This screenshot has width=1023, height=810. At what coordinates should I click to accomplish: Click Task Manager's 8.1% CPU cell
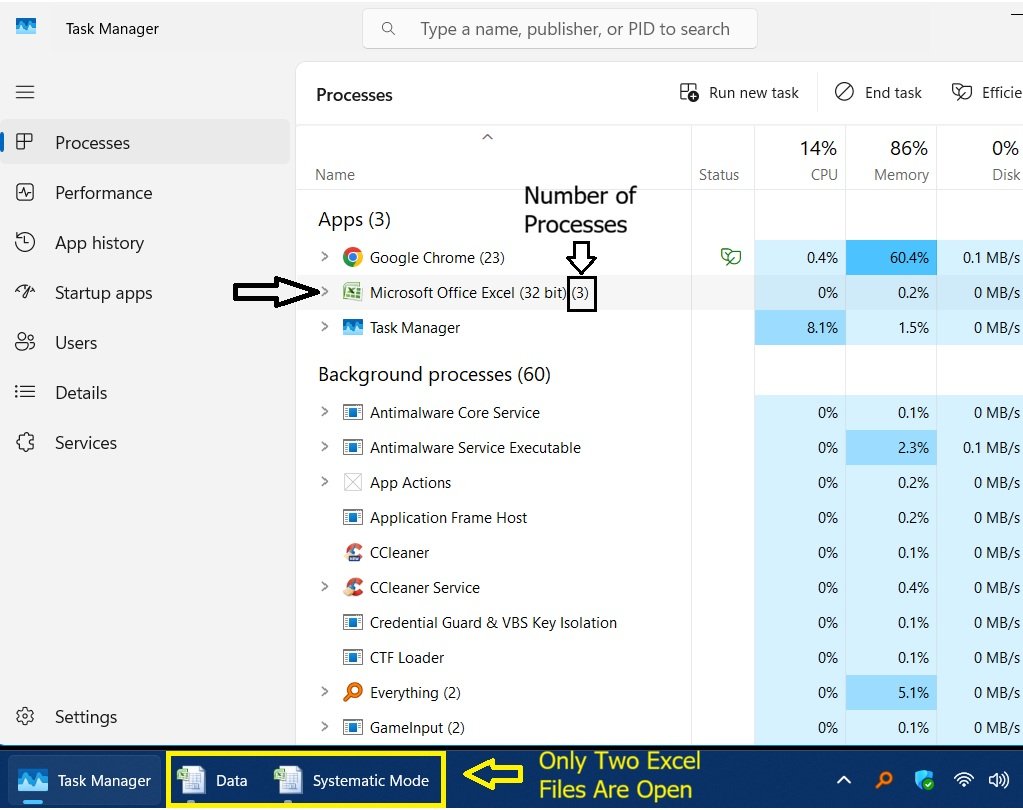pos(801,327)
